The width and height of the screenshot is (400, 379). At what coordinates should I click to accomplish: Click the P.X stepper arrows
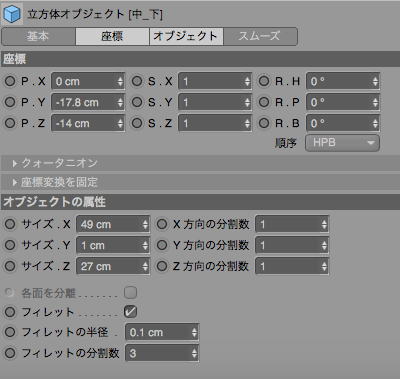120,82
